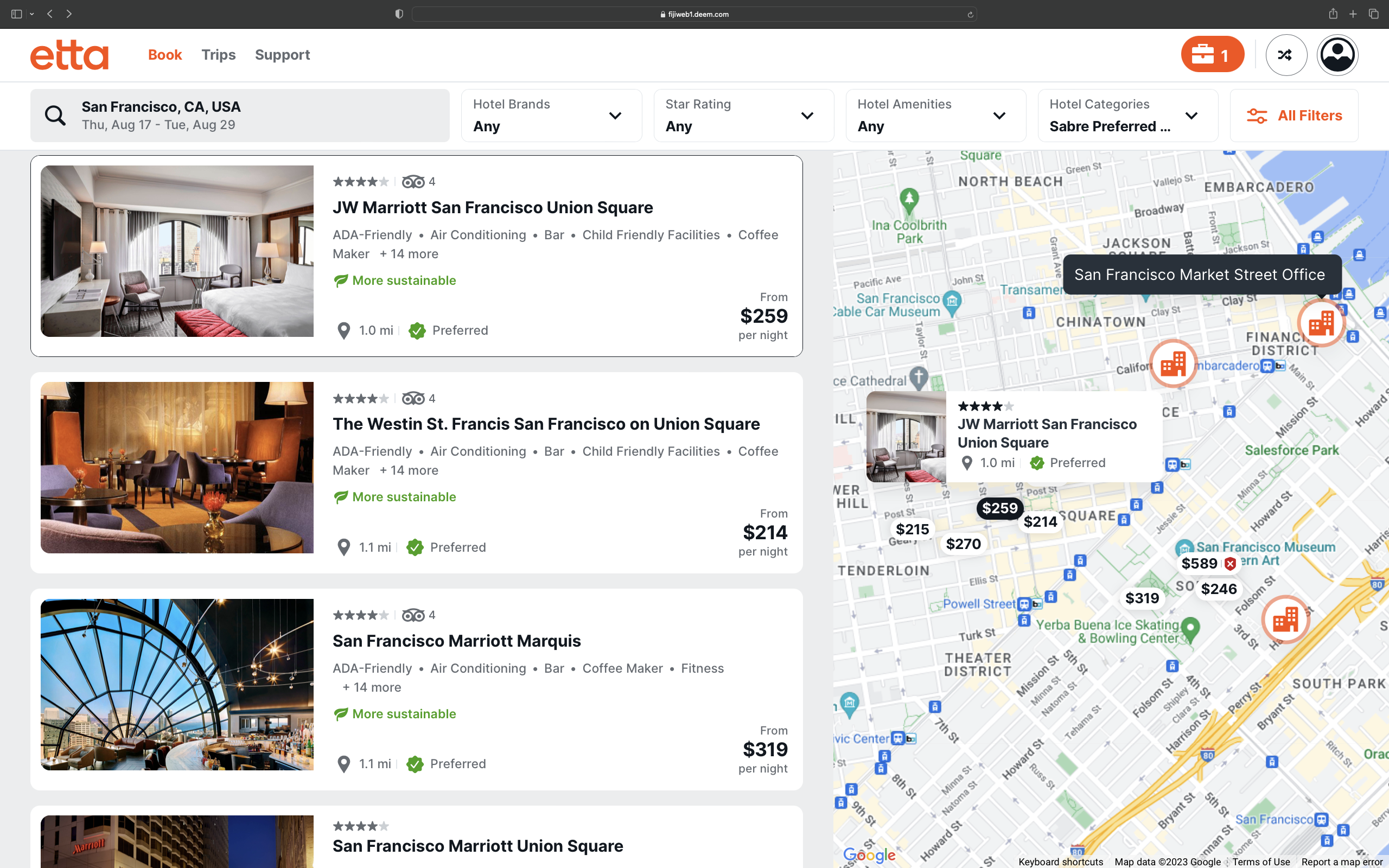Show +14 more amenities for Westin St. Francis

click(x=409, y=470)
